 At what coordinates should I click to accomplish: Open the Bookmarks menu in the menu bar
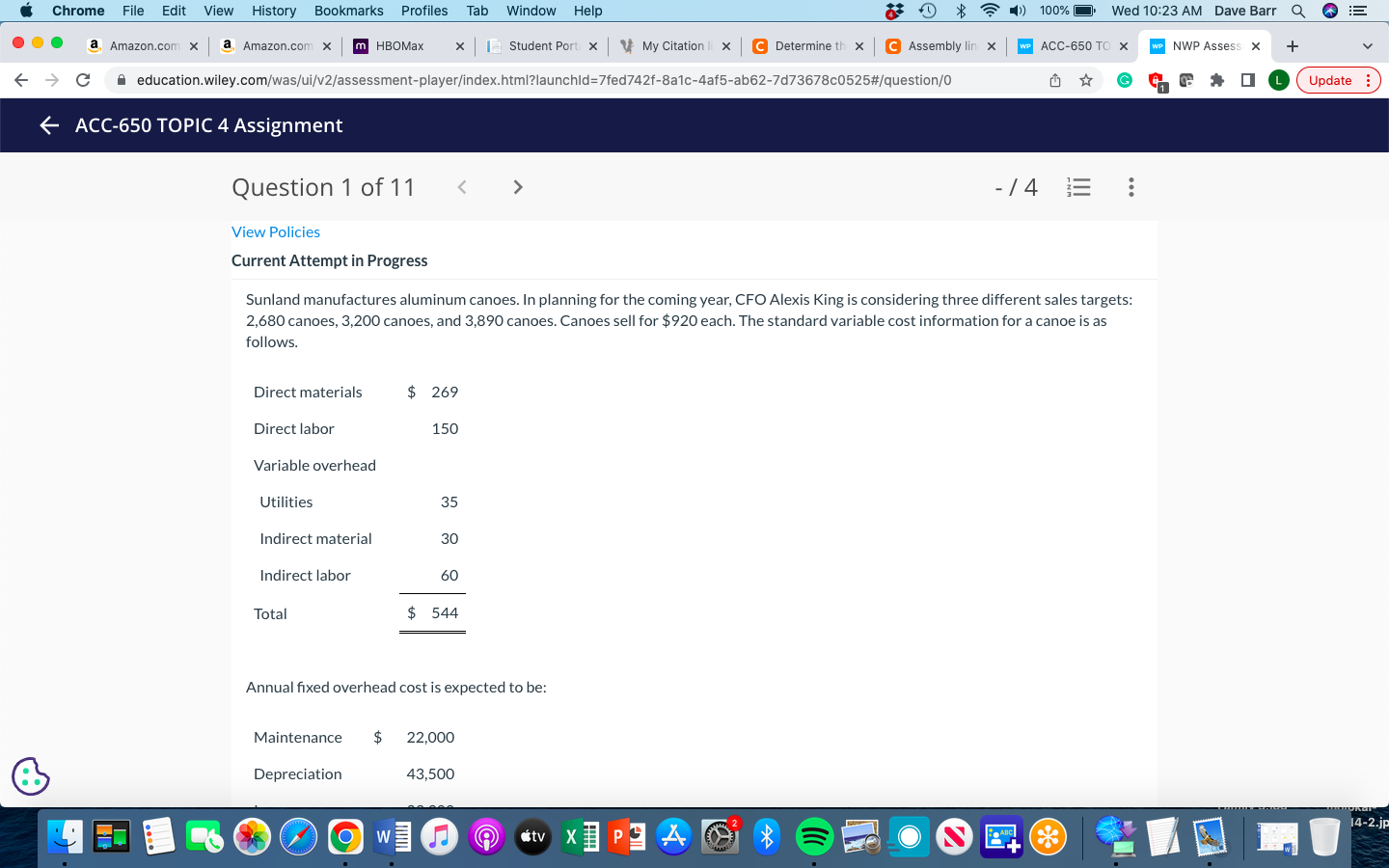(x=348, y=11)
